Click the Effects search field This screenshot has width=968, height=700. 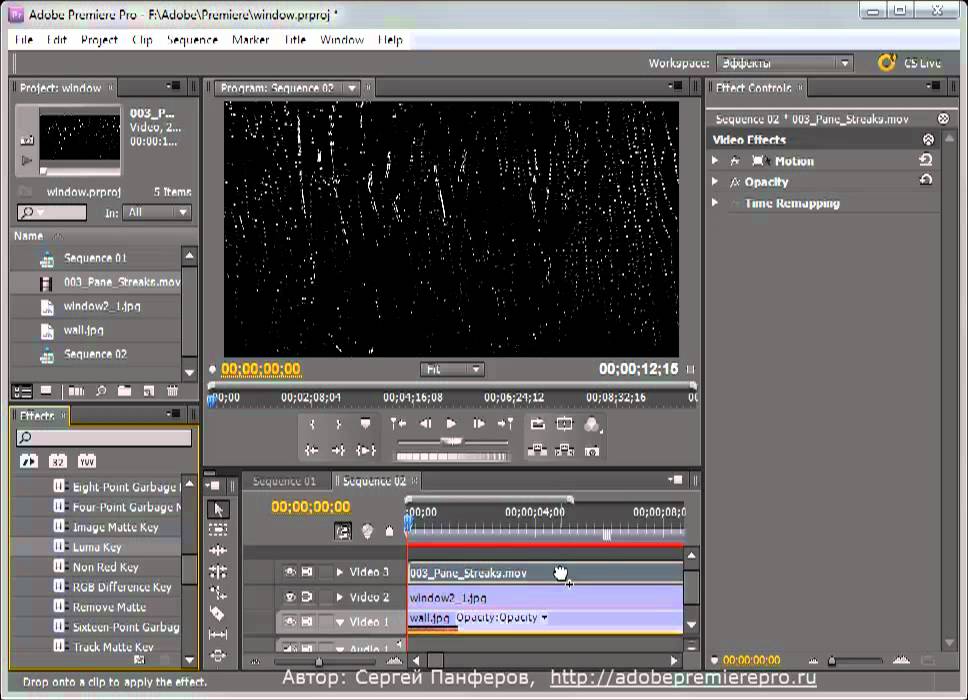click(104, 438)
